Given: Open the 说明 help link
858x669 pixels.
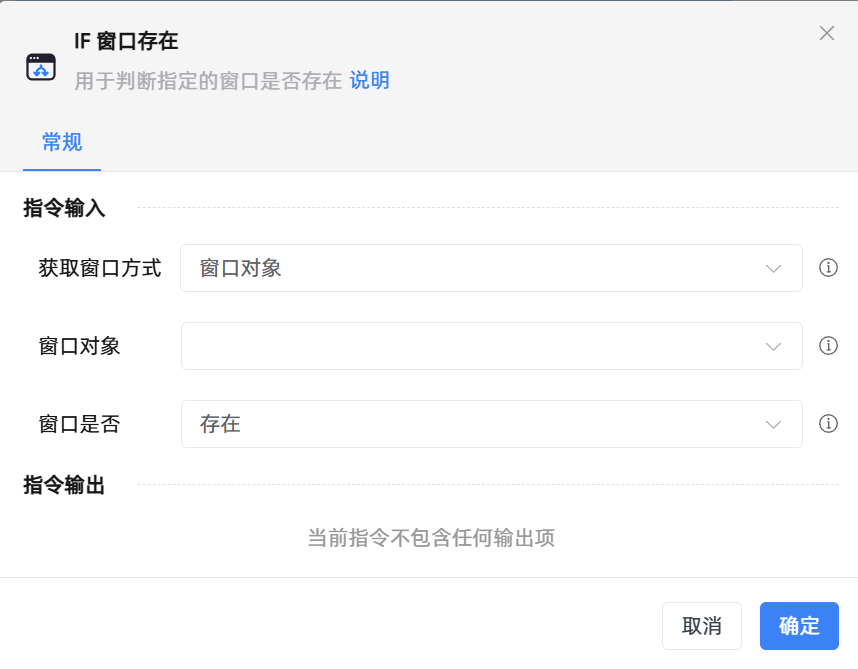Looking at the screenshot, I should 369,81.
